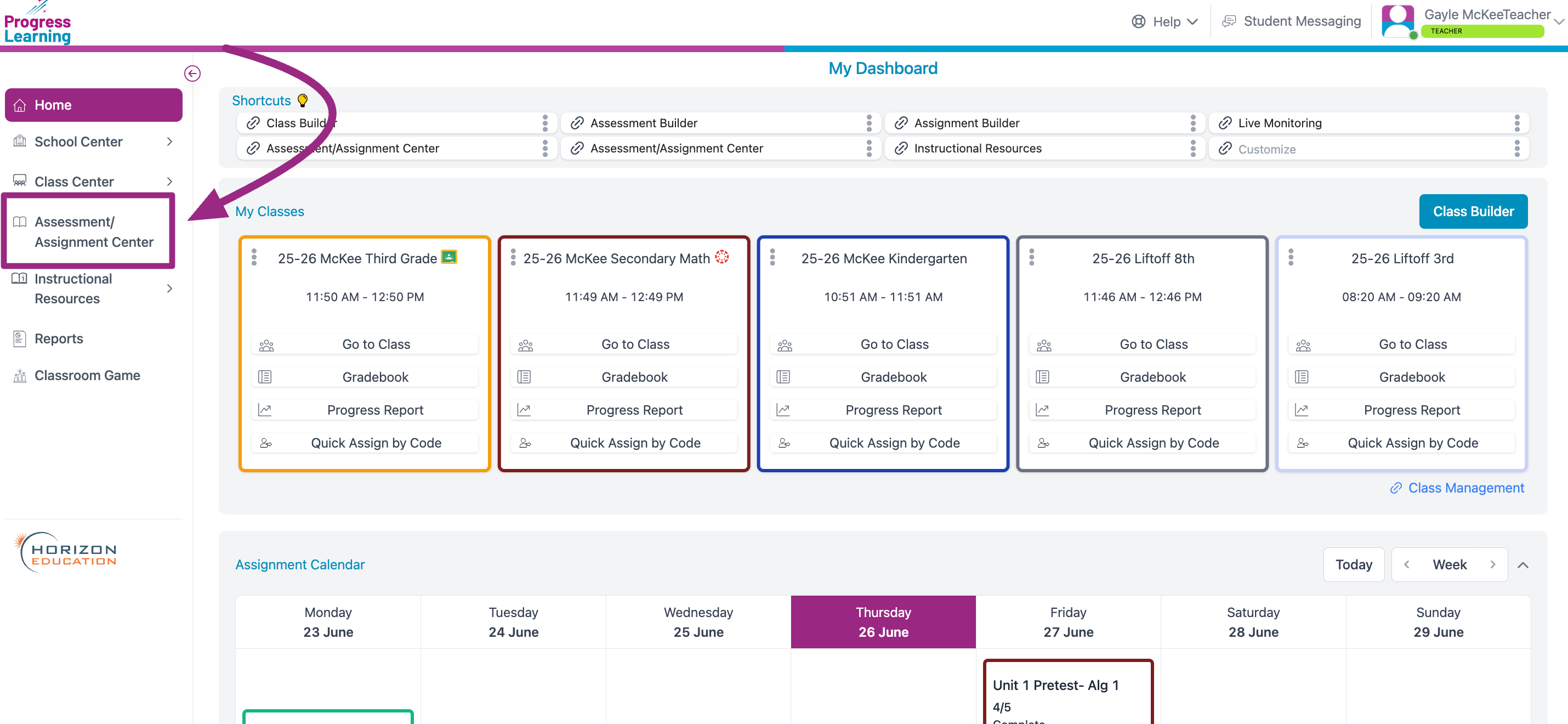Click the Today calendar button
The height and width of the screenshot is (724, 1568).
tap(1353, 564)
